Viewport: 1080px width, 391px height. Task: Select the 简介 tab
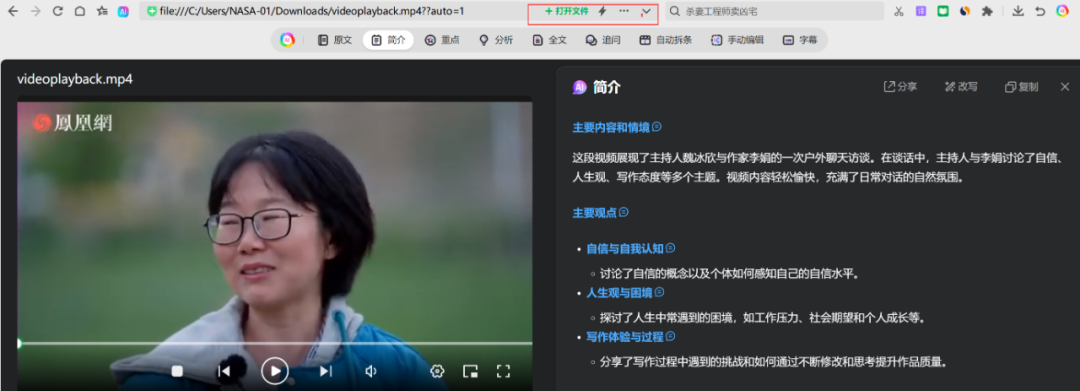pyautogui.click(x=388, y=40)
